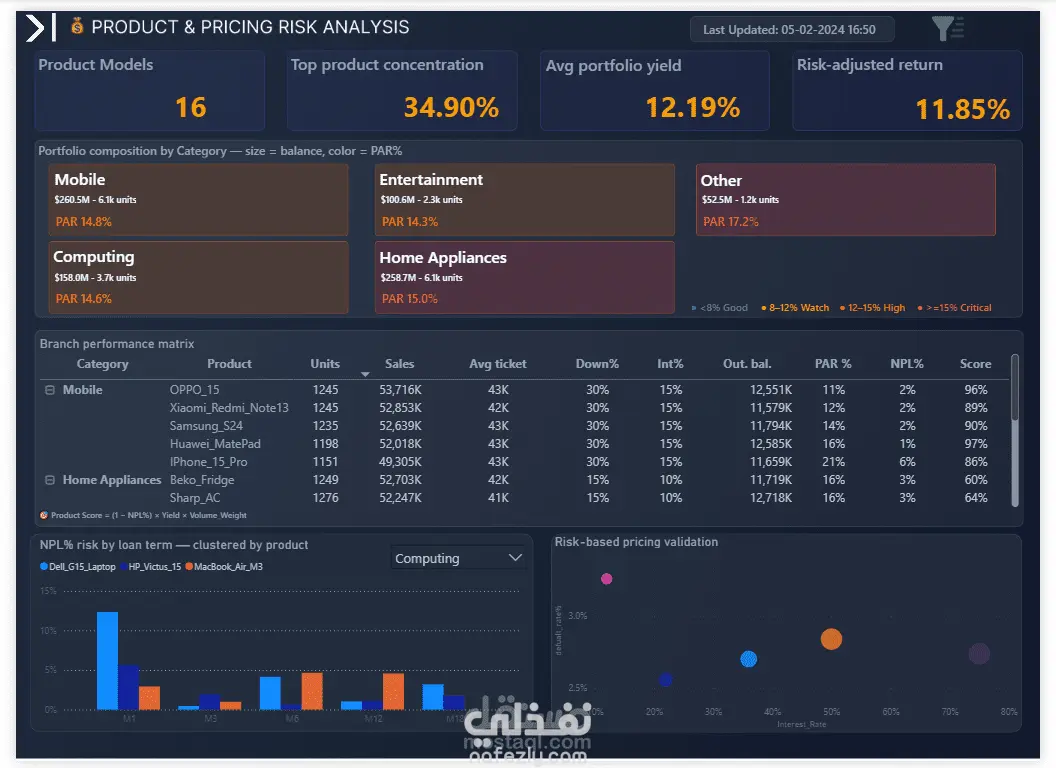This screenshot has height=768, width=1056.
Task: Collapse the Home Appliances category row
Action: (50, 480)
